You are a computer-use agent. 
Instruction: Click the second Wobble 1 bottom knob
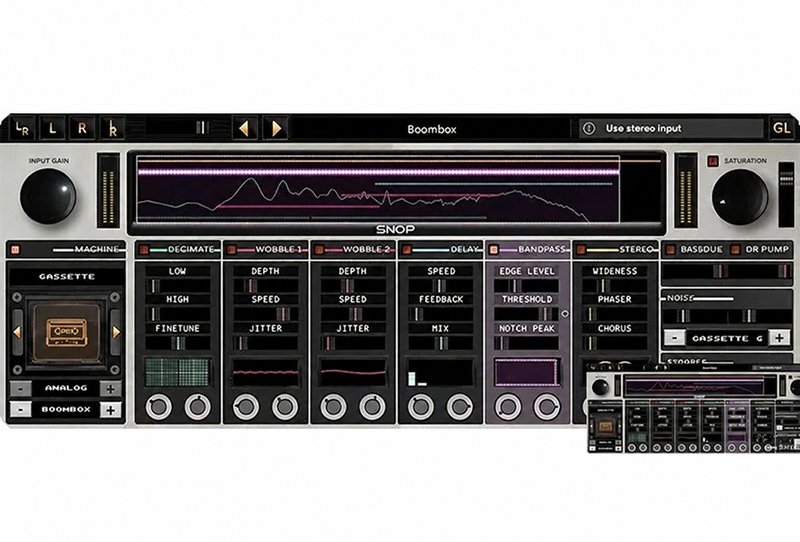pyautogui.click(x=285, y=407)
